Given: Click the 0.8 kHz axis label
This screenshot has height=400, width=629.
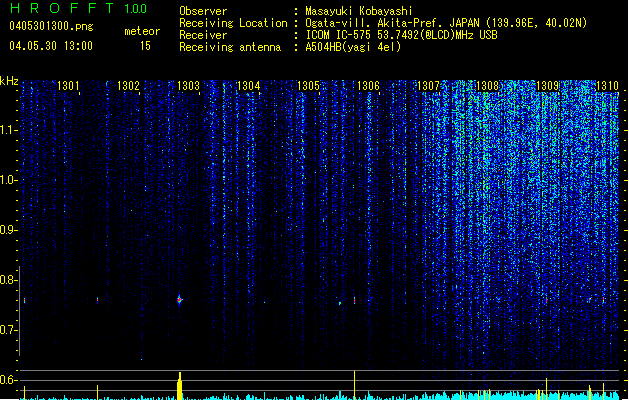Looking at the screenshot, I should pos(8,280).
